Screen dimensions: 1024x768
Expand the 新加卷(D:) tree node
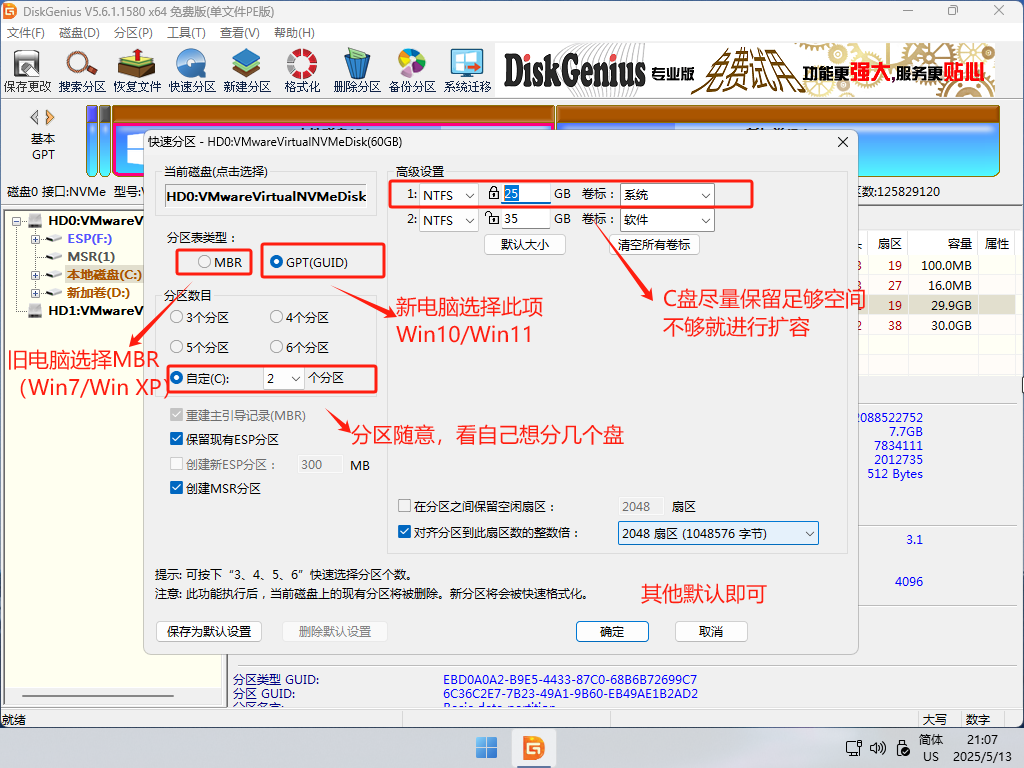pos(36,293)
